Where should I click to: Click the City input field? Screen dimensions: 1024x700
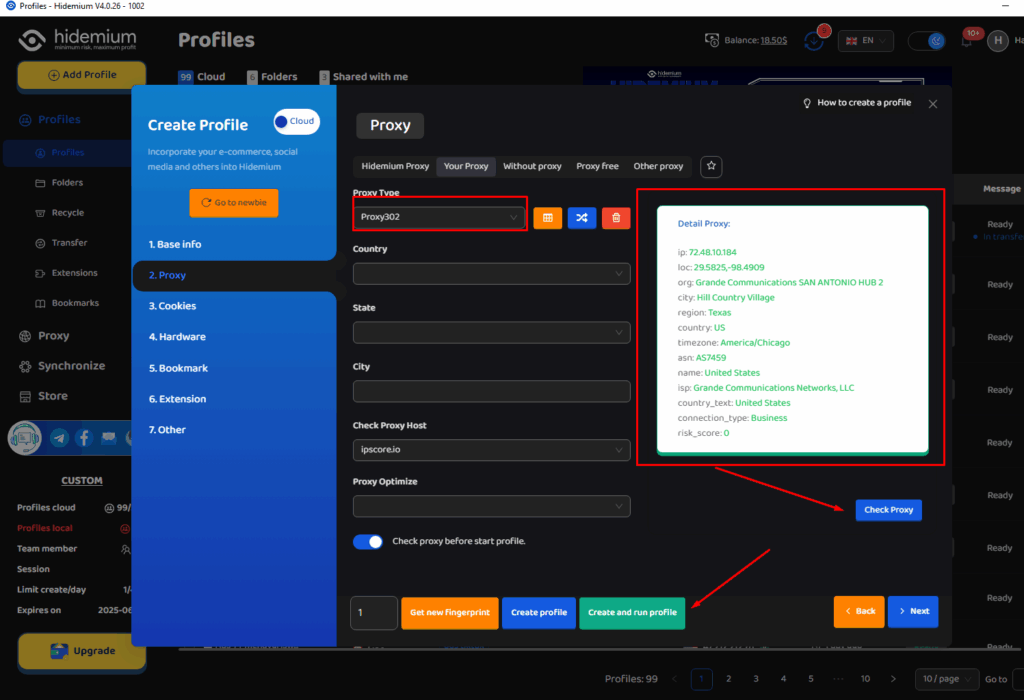click(x=491, y=391)
